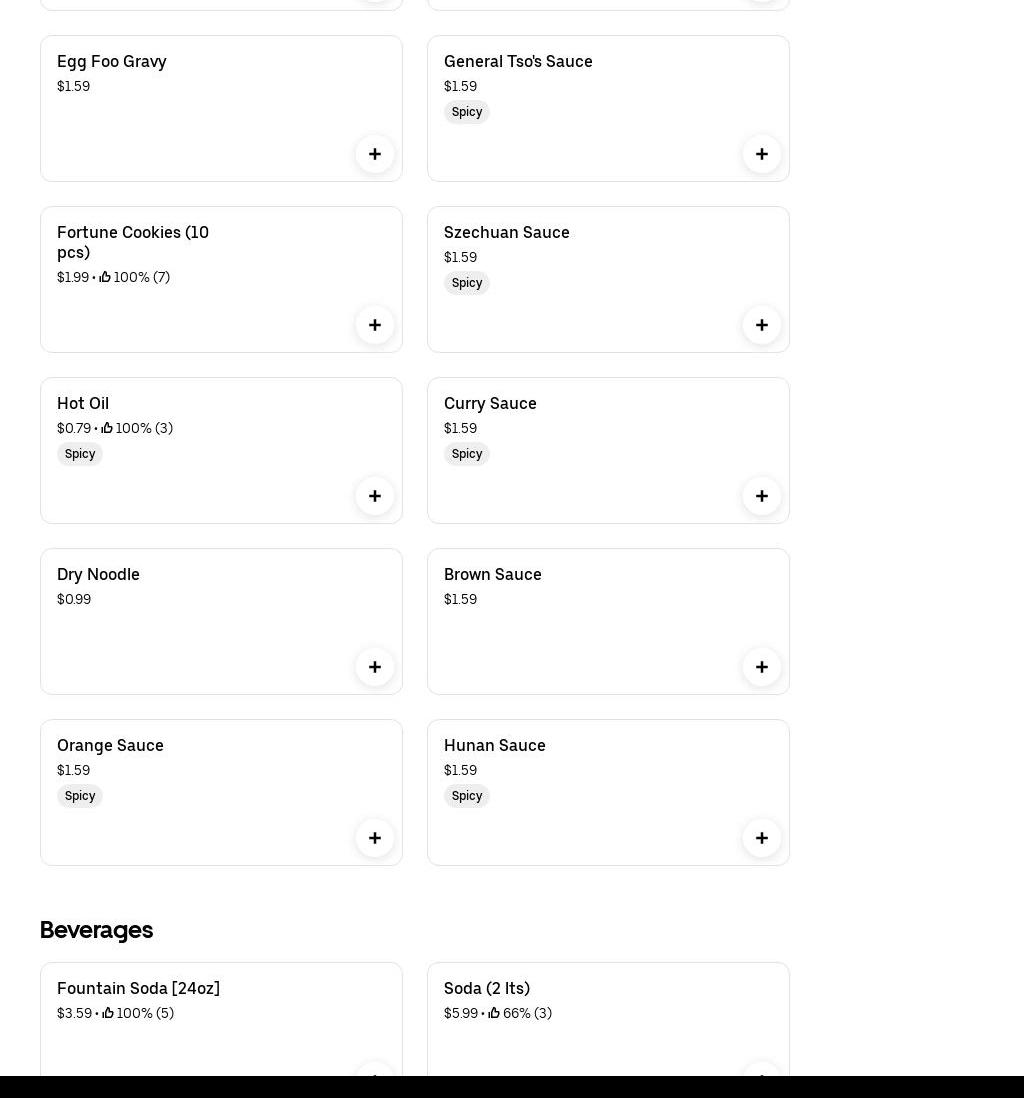Add Brown Sauce to cart
The height and width of the screenshot is (1098, 1024).
click(x=762, y=667)
